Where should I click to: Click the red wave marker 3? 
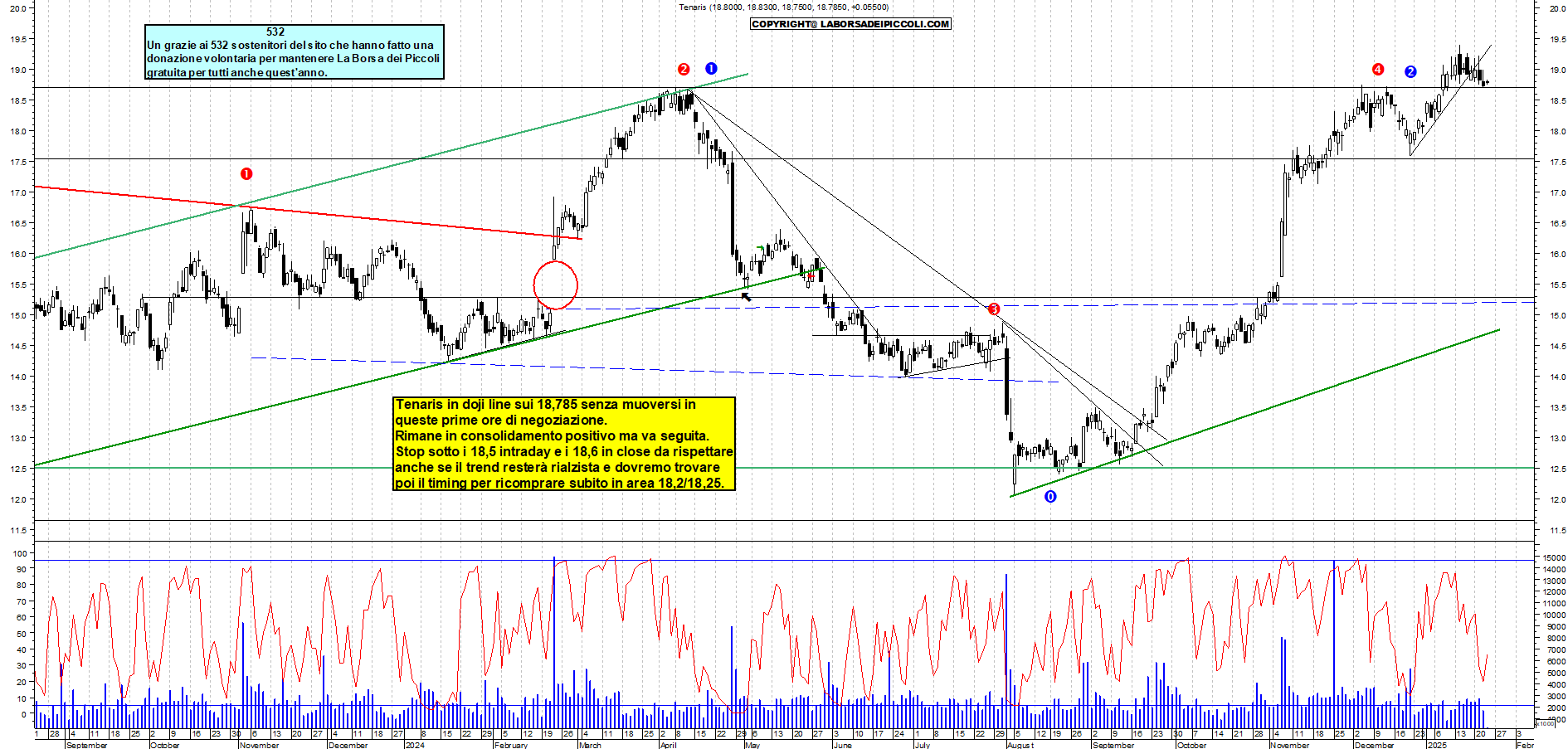[994, 309]
